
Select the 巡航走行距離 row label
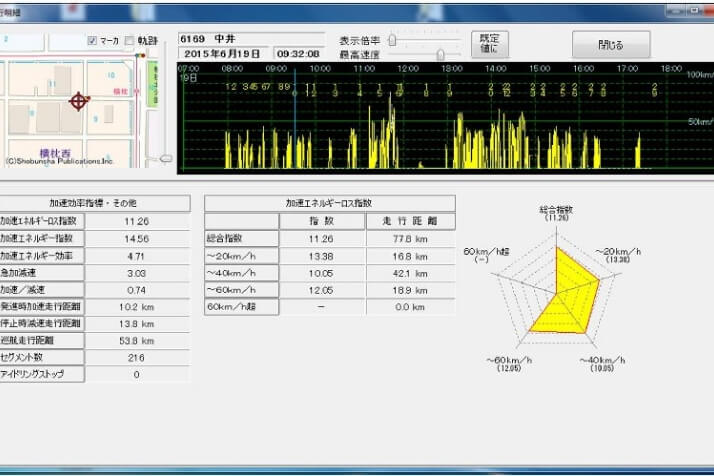(x=41, y=340)
